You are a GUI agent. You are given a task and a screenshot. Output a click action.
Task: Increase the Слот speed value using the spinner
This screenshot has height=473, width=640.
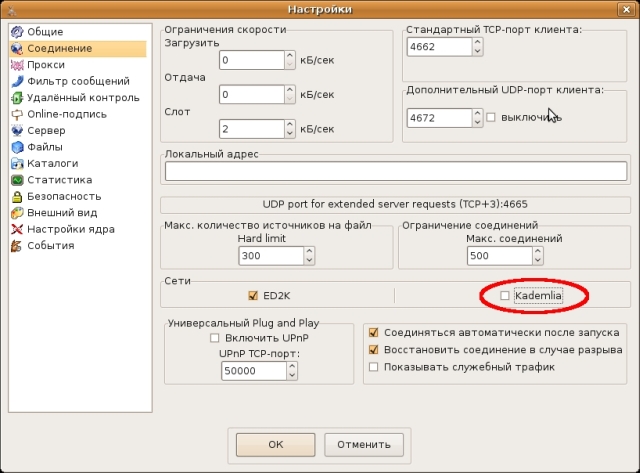click(290, 125)
